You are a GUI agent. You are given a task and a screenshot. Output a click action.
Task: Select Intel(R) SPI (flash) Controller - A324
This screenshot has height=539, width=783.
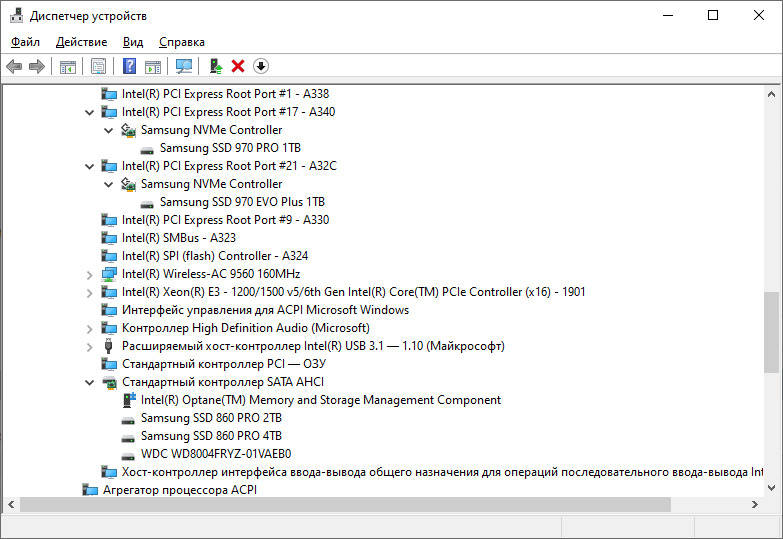(215, 256)
